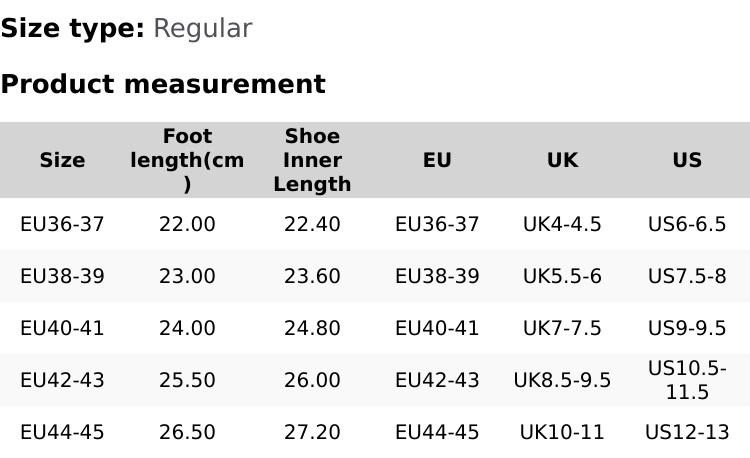
Task: Select EU36-37 in the Size column
Action: point(62,224)
